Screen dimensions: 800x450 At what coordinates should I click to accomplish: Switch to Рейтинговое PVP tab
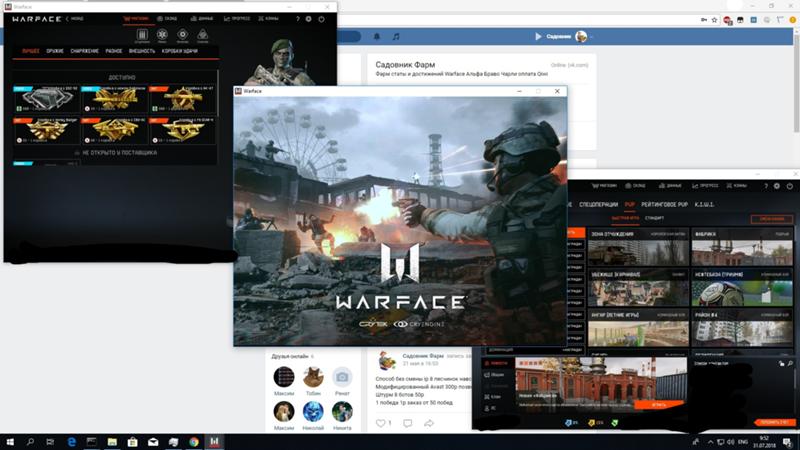665,205
